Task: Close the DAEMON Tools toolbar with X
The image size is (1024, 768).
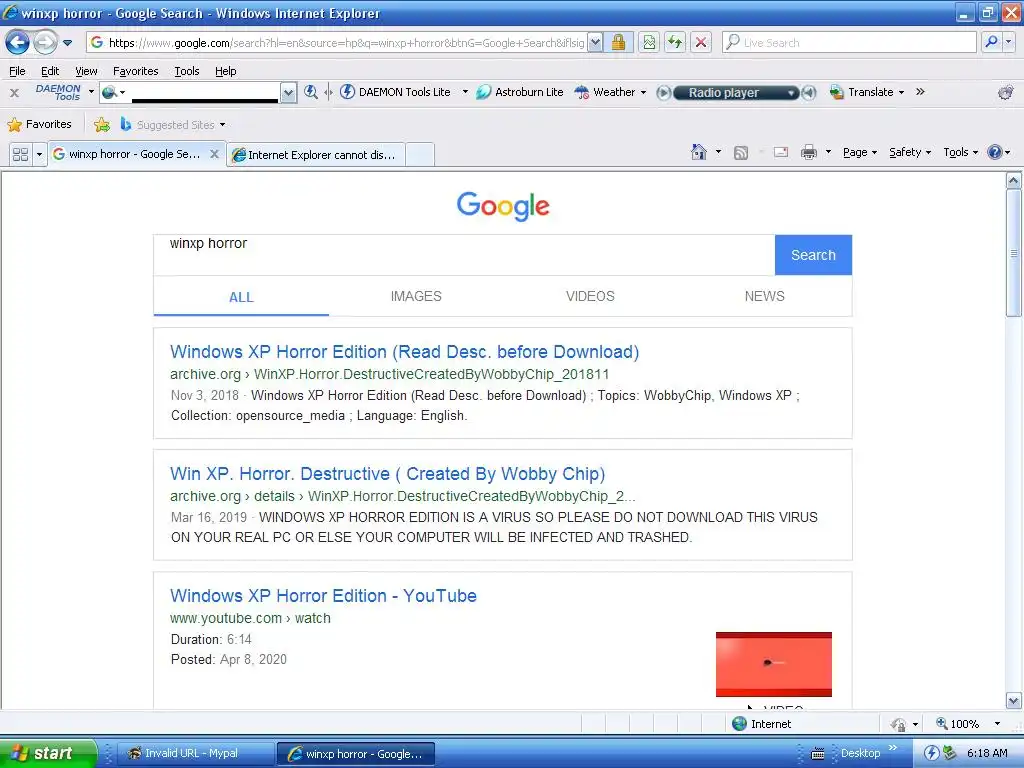Action: point(14,93)
